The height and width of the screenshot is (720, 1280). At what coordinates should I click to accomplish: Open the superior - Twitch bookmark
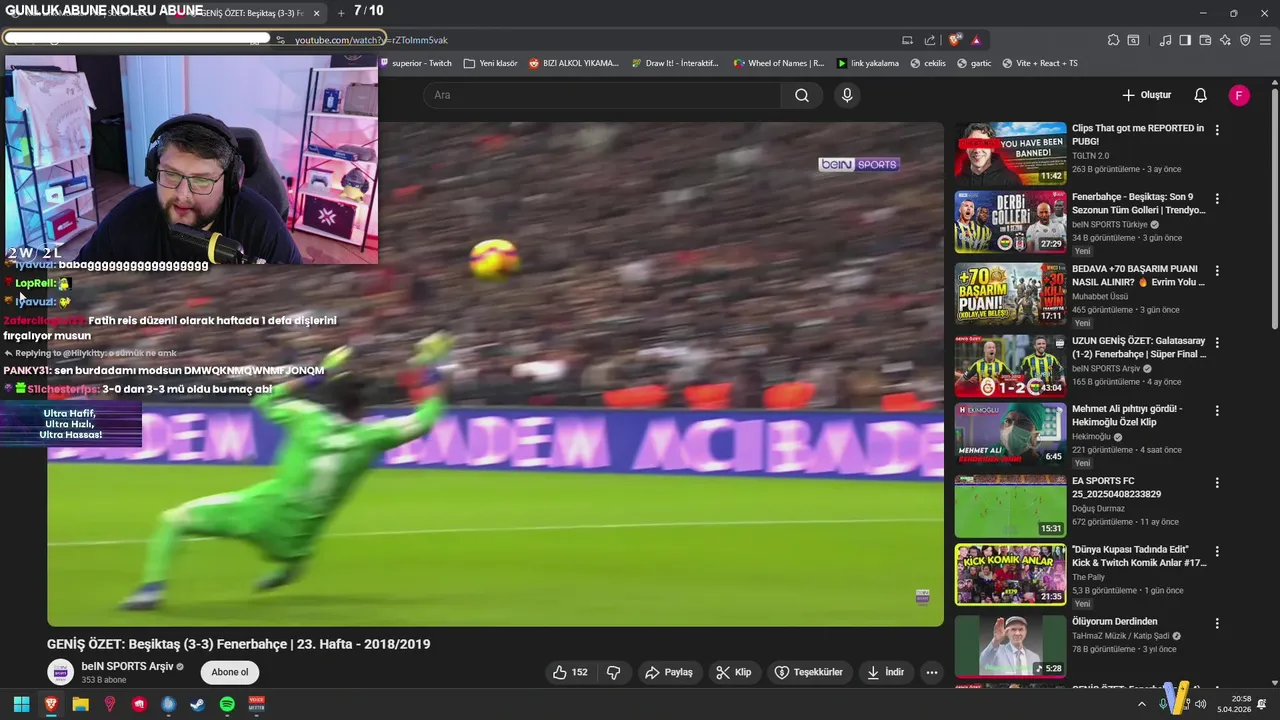pos(415,63)
